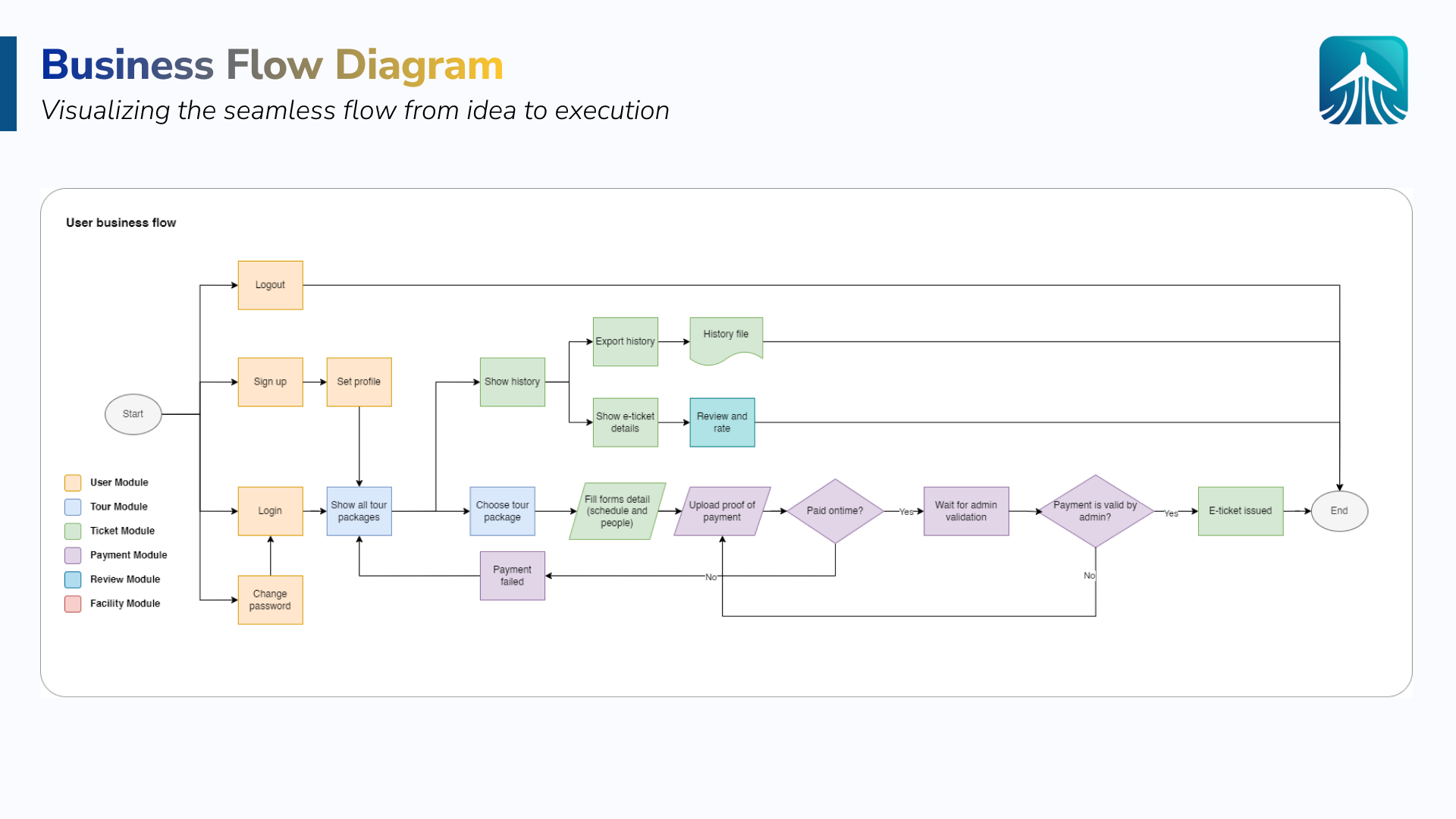This screenshot has width=1456, height=819.
Task: Click the Upload proof of payment shape
Action: click(x=722, y=511)
